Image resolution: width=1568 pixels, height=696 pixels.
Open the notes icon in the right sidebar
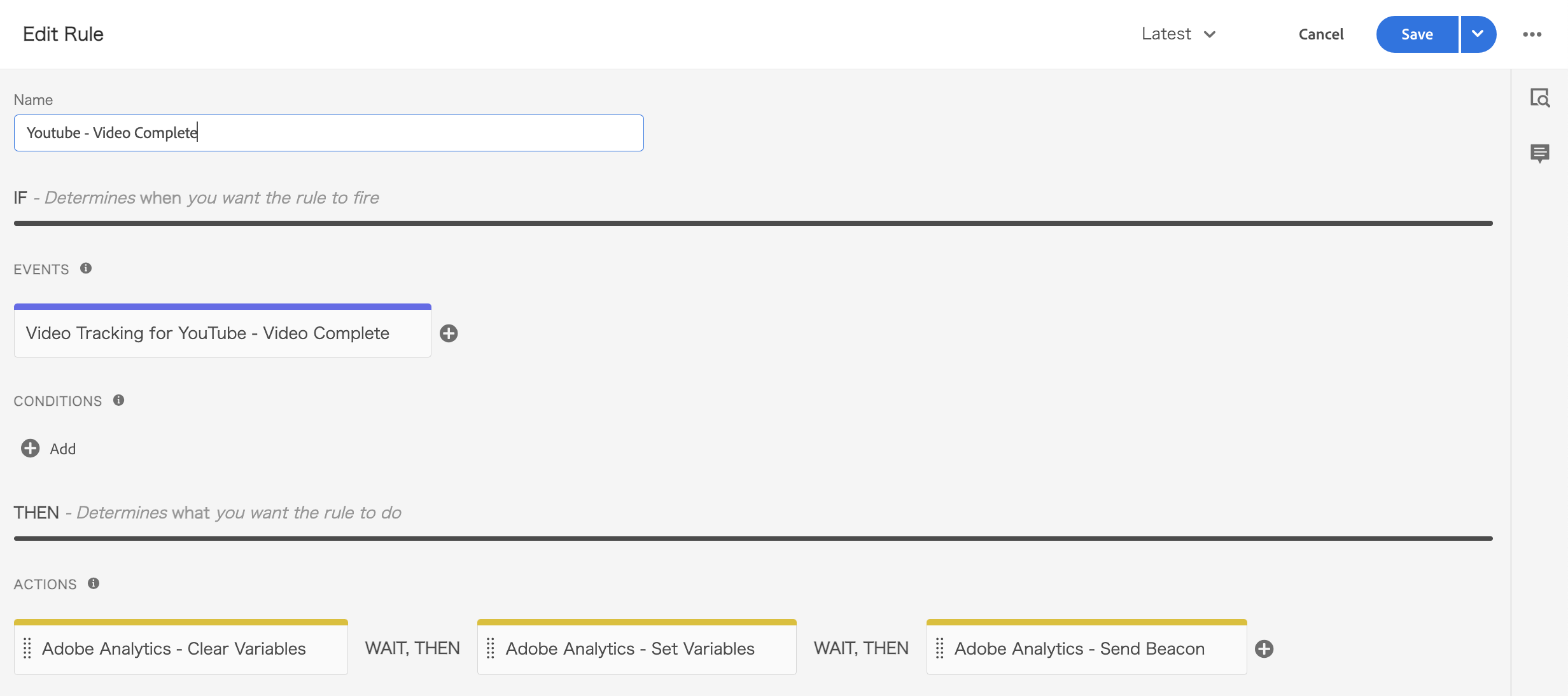coord(1541,154)
